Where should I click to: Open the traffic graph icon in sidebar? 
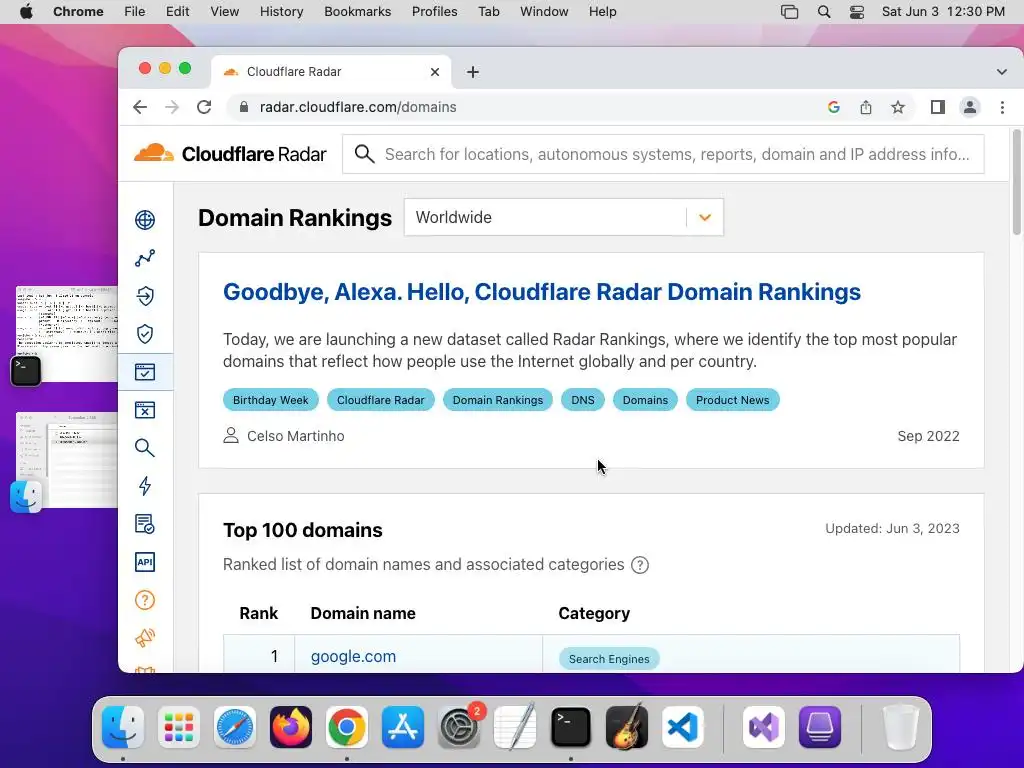145,258
